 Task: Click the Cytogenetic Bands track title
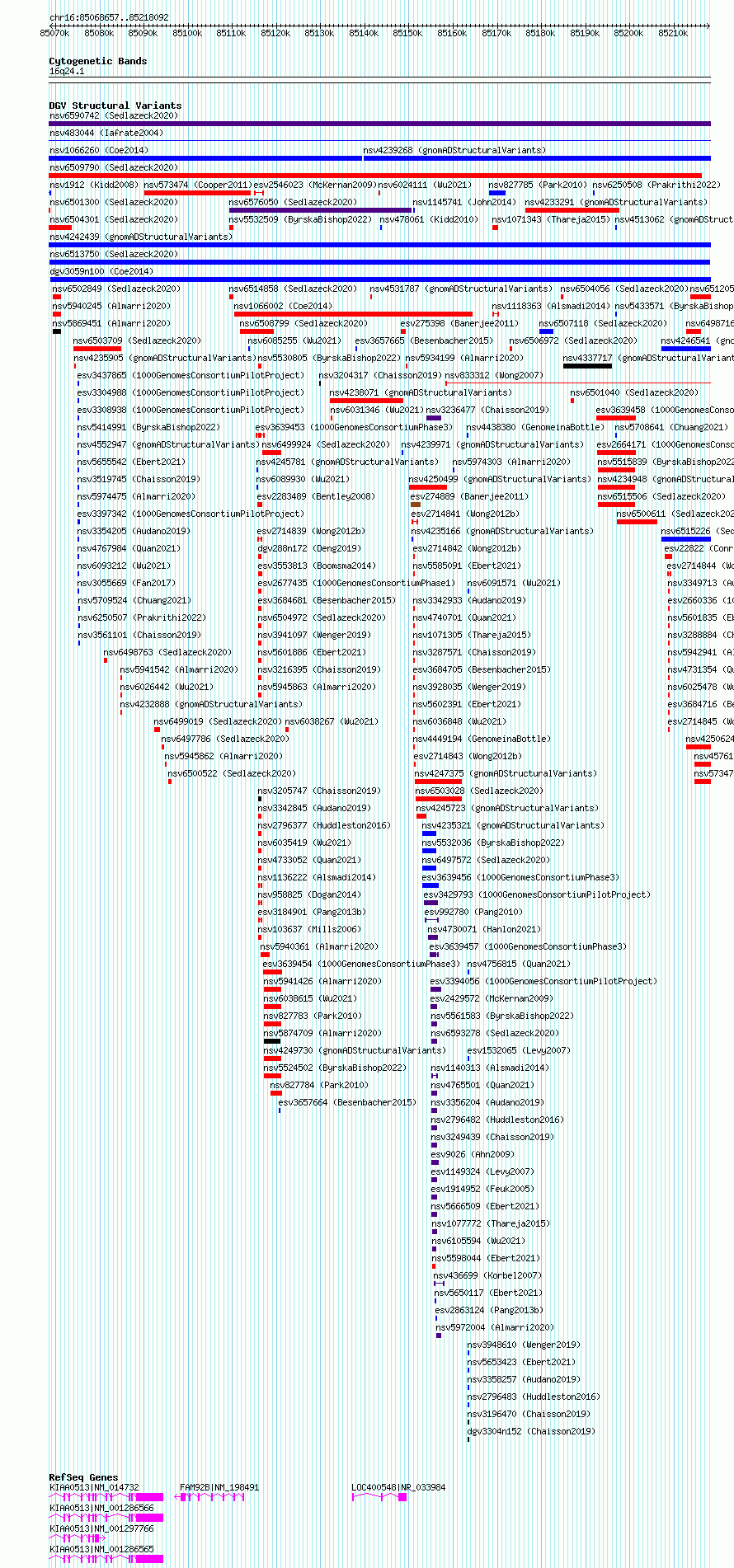98,61
